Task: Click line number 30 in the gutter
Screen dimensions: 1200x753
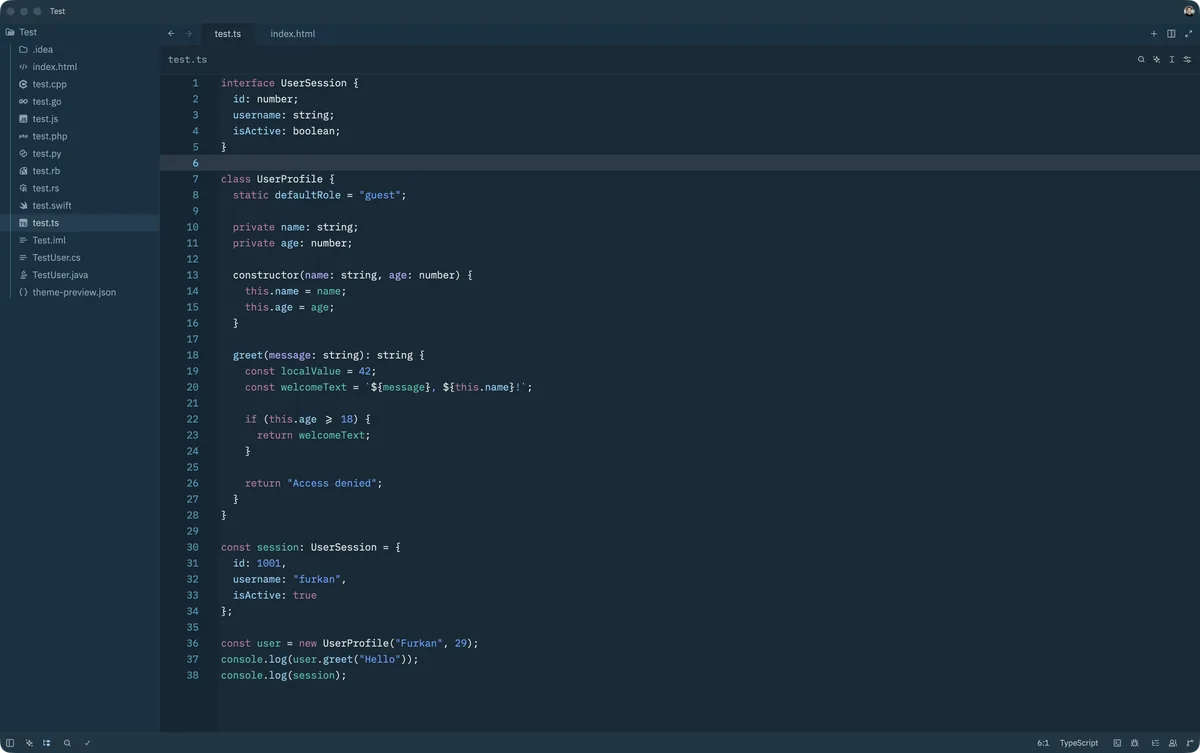Action: [193, 547]
